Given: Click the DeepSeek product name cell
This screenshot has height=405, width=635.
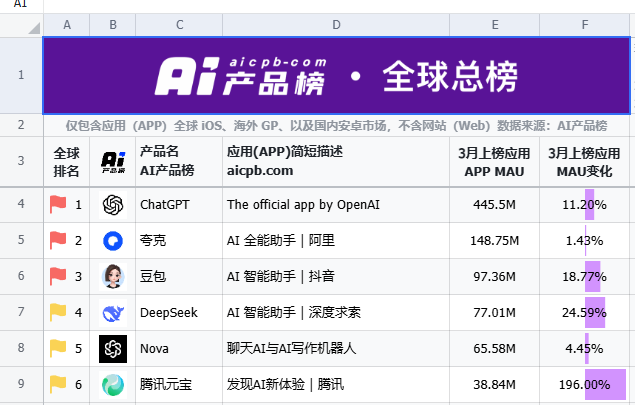Looking at the screenshot, I should pos(179,313).
